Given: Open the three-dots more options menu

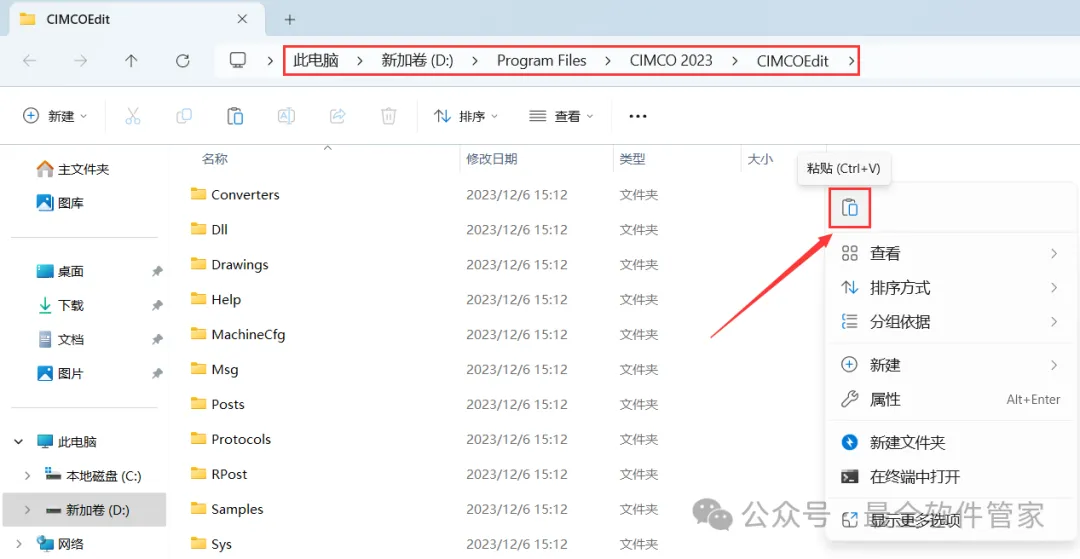Looking at the screenshot, I should click(x=638, y=116).
